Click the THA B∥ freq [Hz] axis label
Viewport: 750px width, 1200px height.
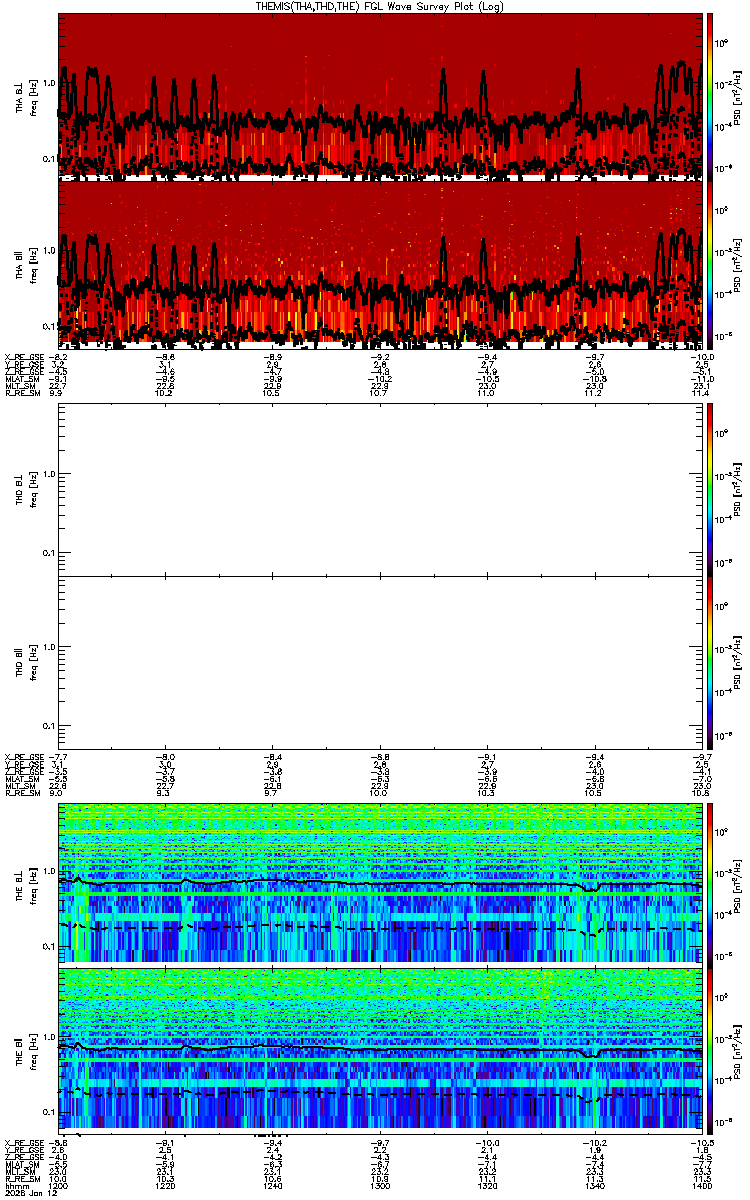pos(33,263)
